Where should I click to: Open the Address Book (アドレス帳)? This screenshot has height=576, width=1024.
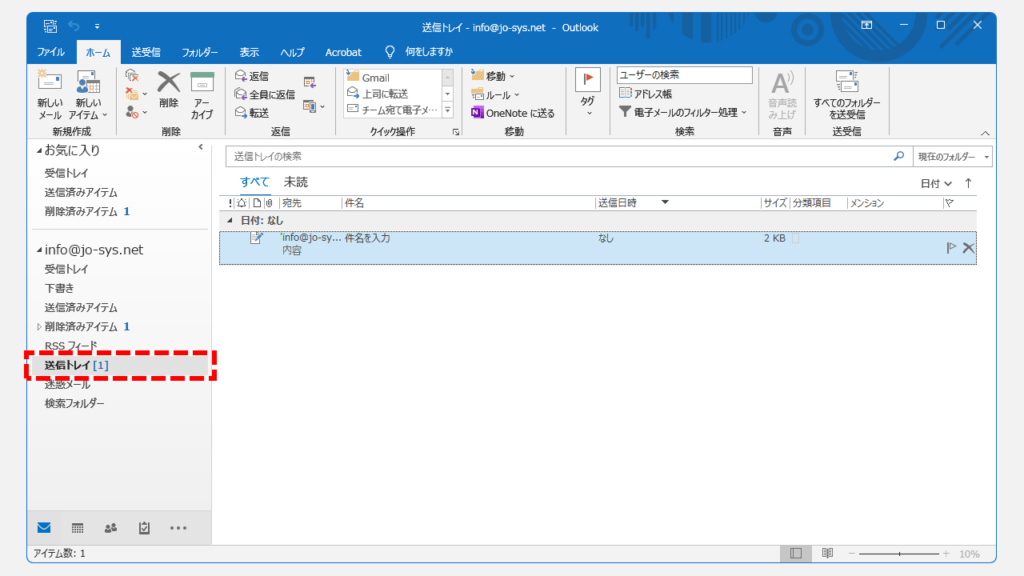coord(646,93)
